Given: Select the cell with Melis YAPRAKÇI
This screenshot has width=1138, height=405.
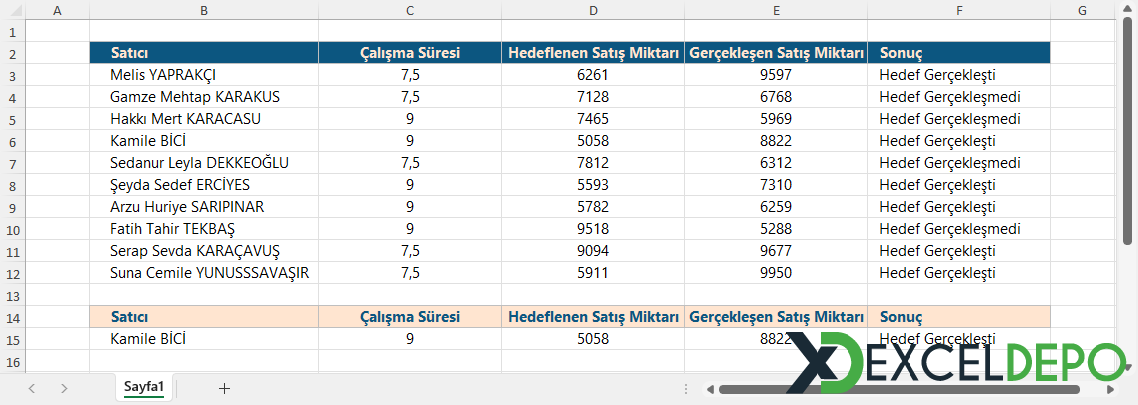Looking at the screenshot, I should 204,75.
